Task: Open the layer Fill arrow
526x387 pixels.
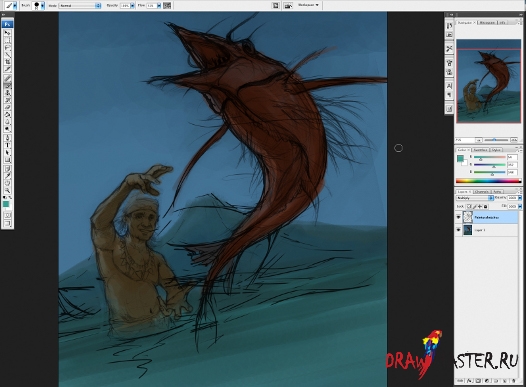Action: pyautogui.click(x=520, y=207)
